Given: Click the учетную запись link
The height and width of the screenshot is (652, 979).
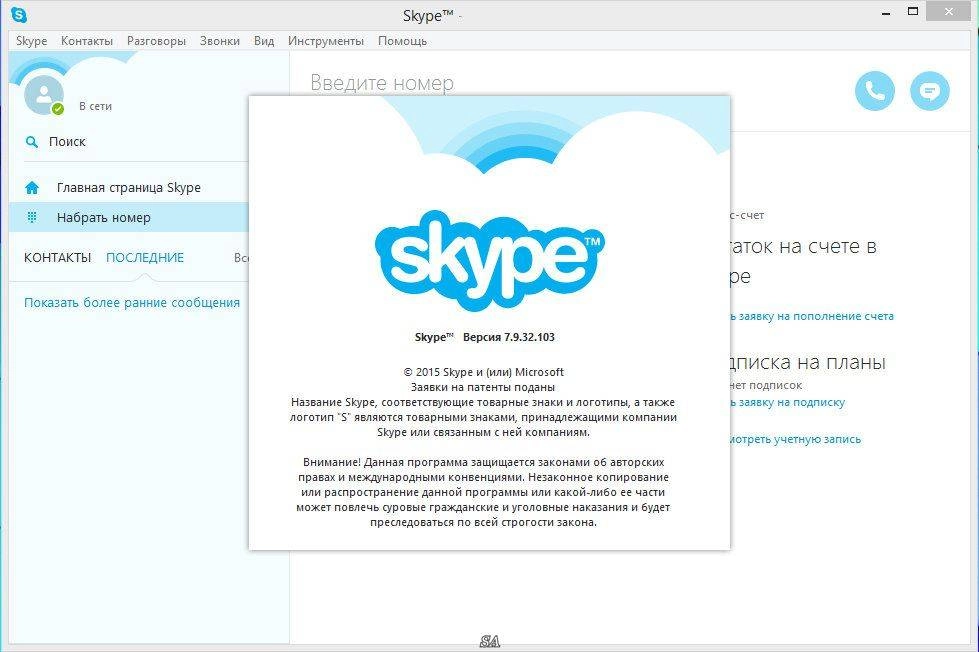Looking at the screenshot, I should (795, 439).
